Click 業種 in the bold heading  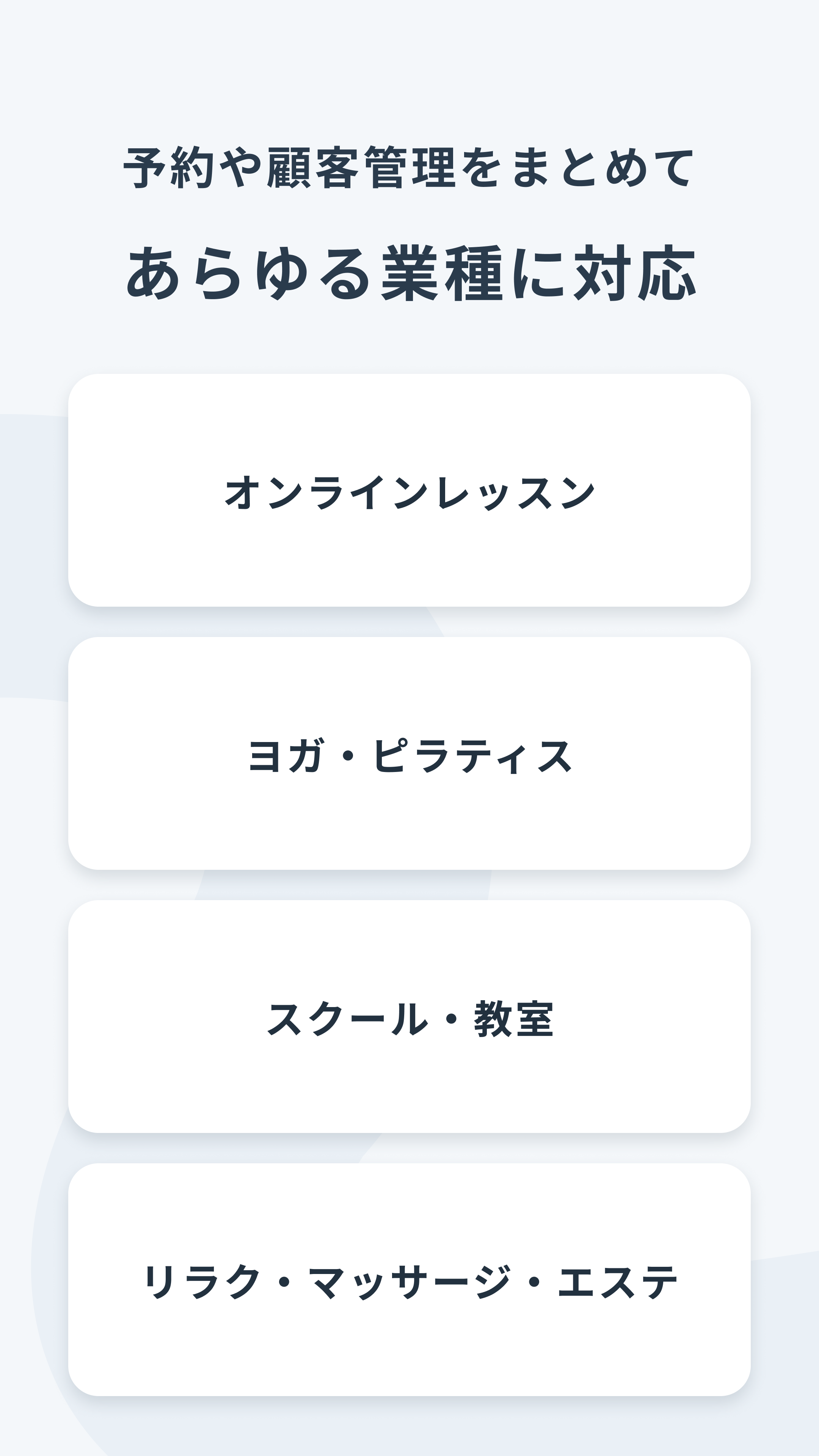point(442,273)
